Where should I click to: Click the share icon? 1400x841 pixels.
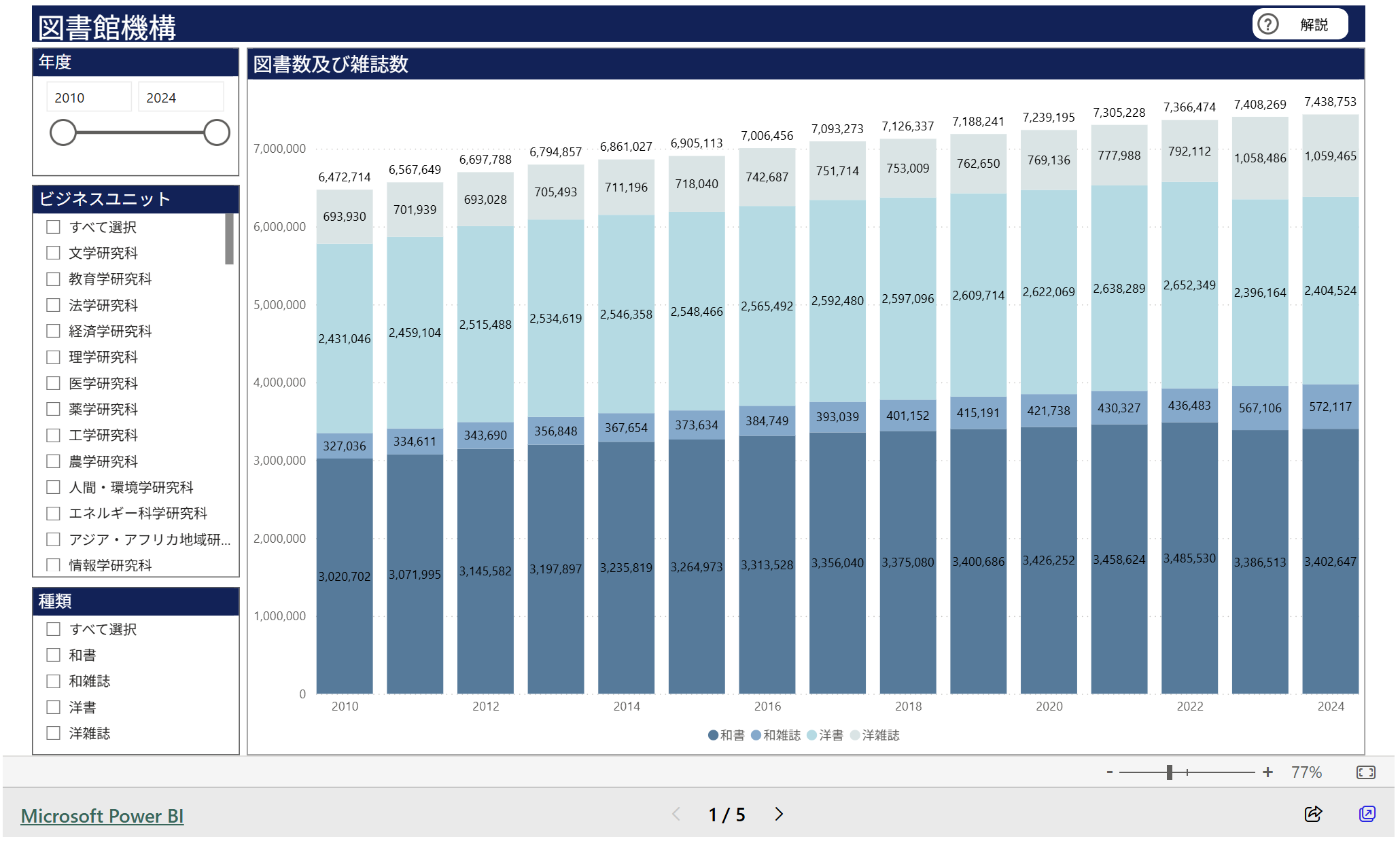pyautogui.click(x=1313, y=814)
